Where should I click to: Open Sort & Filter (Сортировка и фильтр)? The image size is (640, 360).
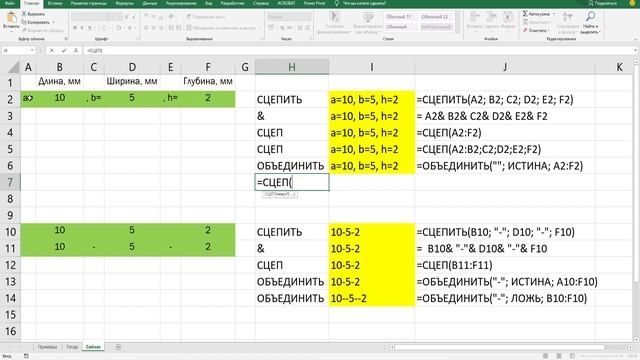pyautogui.click(x=568, y=22)
